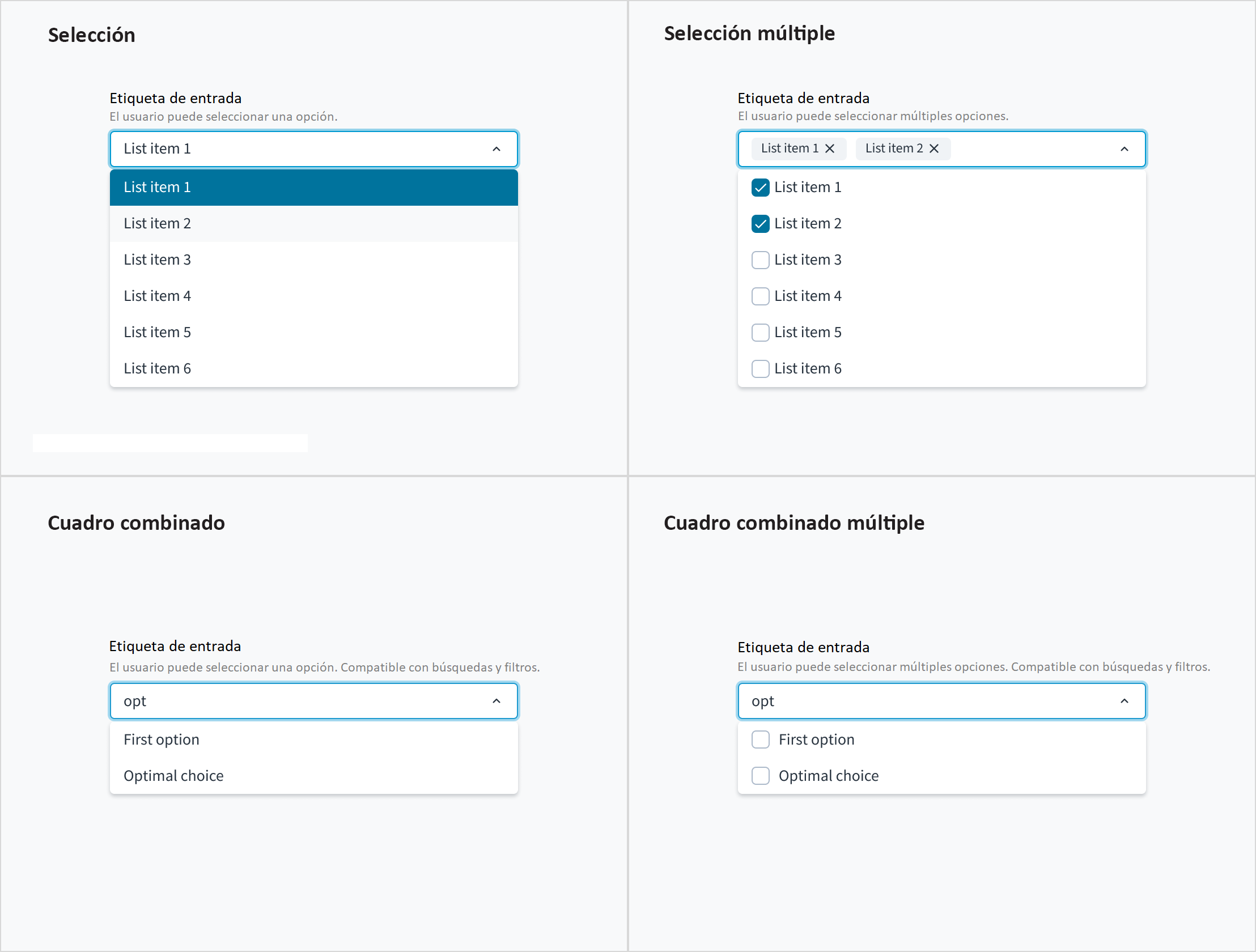Select highlighted List item 1 in Selección list

coord(313,188)
